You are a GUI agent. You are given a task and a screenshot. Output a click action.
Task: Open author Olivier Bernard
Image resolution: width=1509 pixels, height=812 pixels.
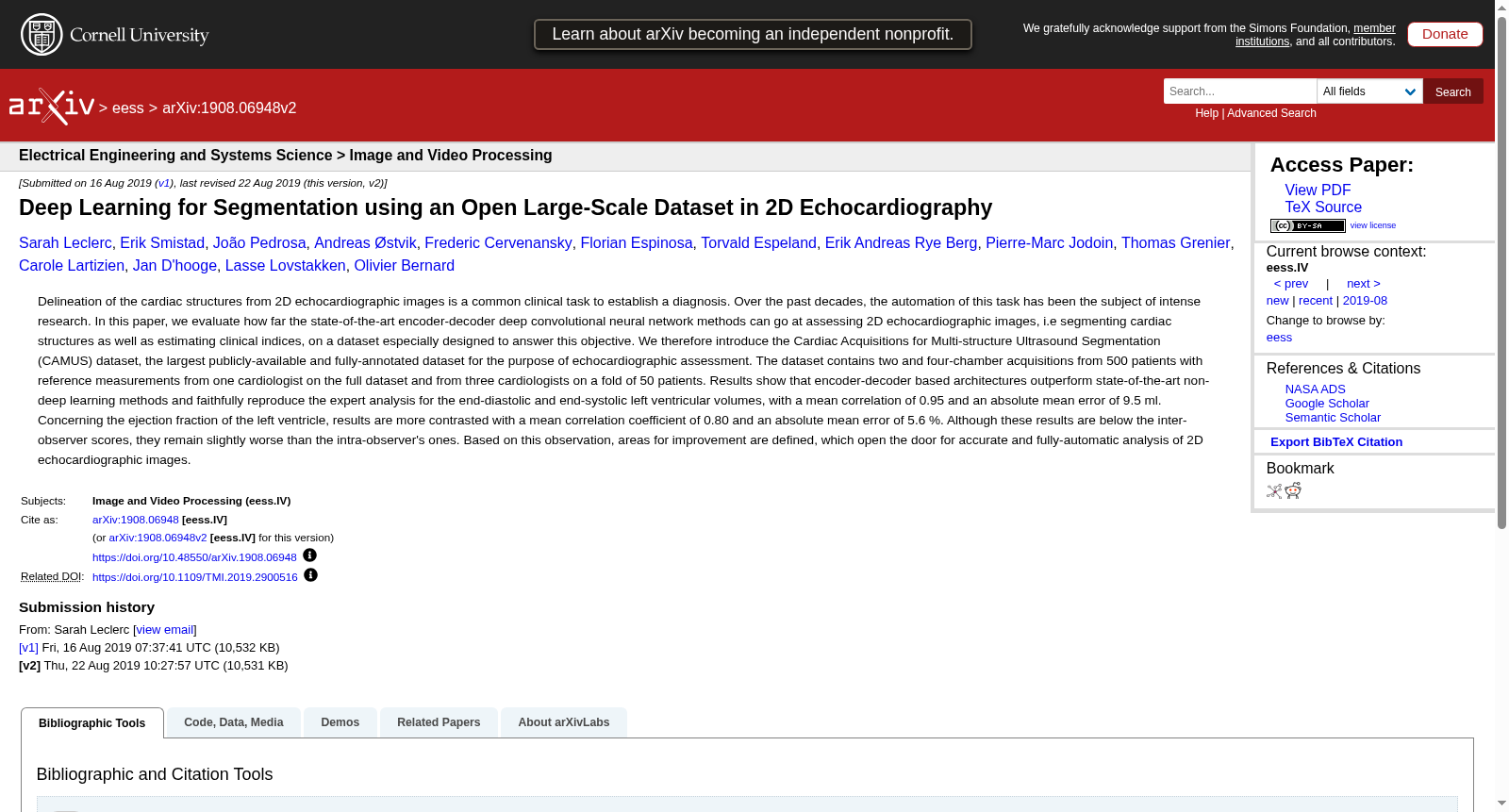pyautogui.click(x=404, y=266)
